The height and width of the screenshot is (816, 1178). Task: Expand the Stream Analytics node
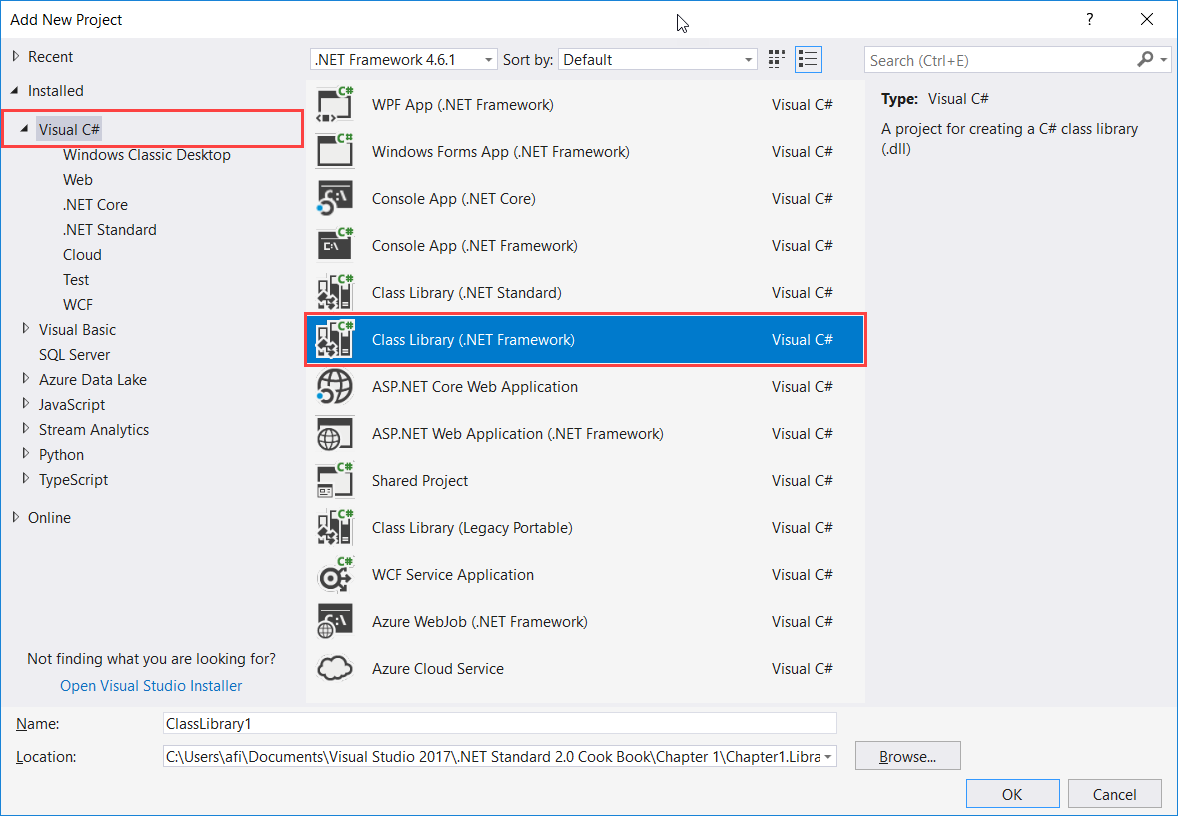(x=26, y=428)
